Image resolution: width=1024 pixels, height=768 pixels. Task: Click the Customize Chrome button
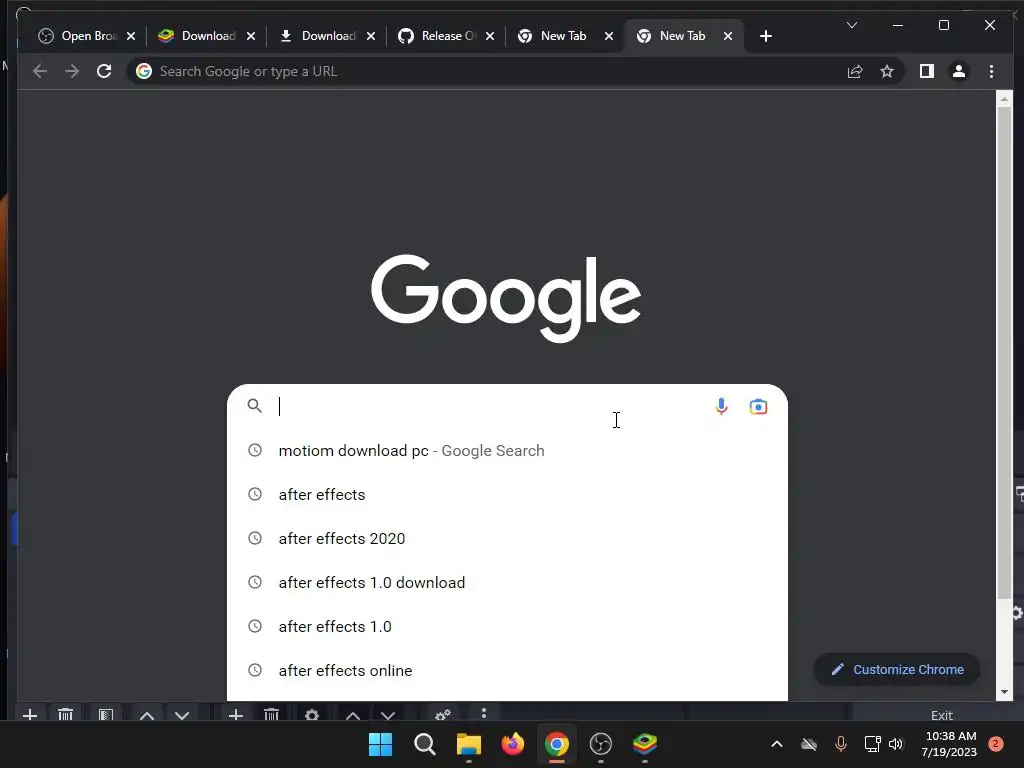(x=897, y=669)
